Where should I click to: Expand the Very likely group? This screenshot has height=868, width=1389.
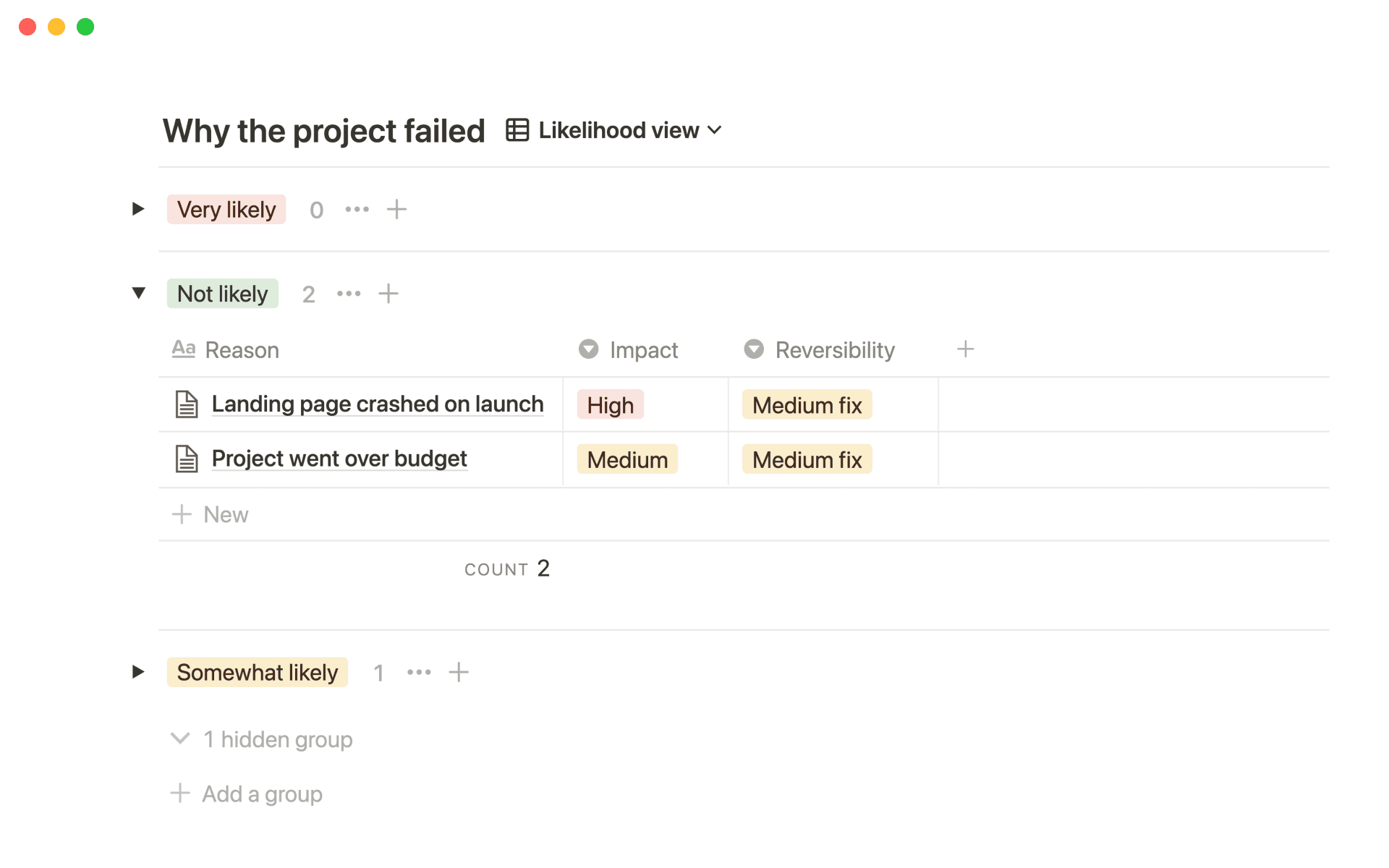pos(137,209)
